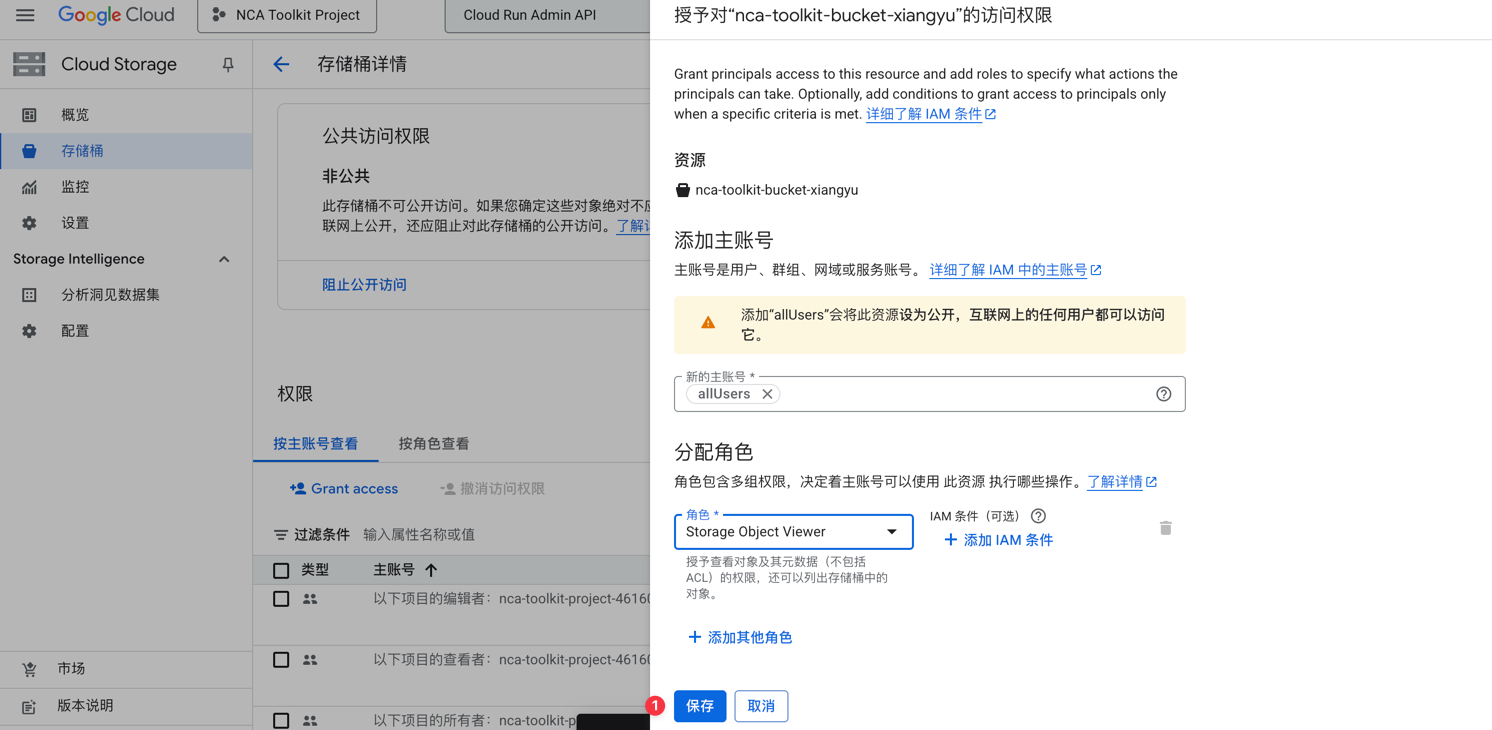
Task: Open the main navigation hamburger menu
Action: pyautogui.click(x=25, y=15)
